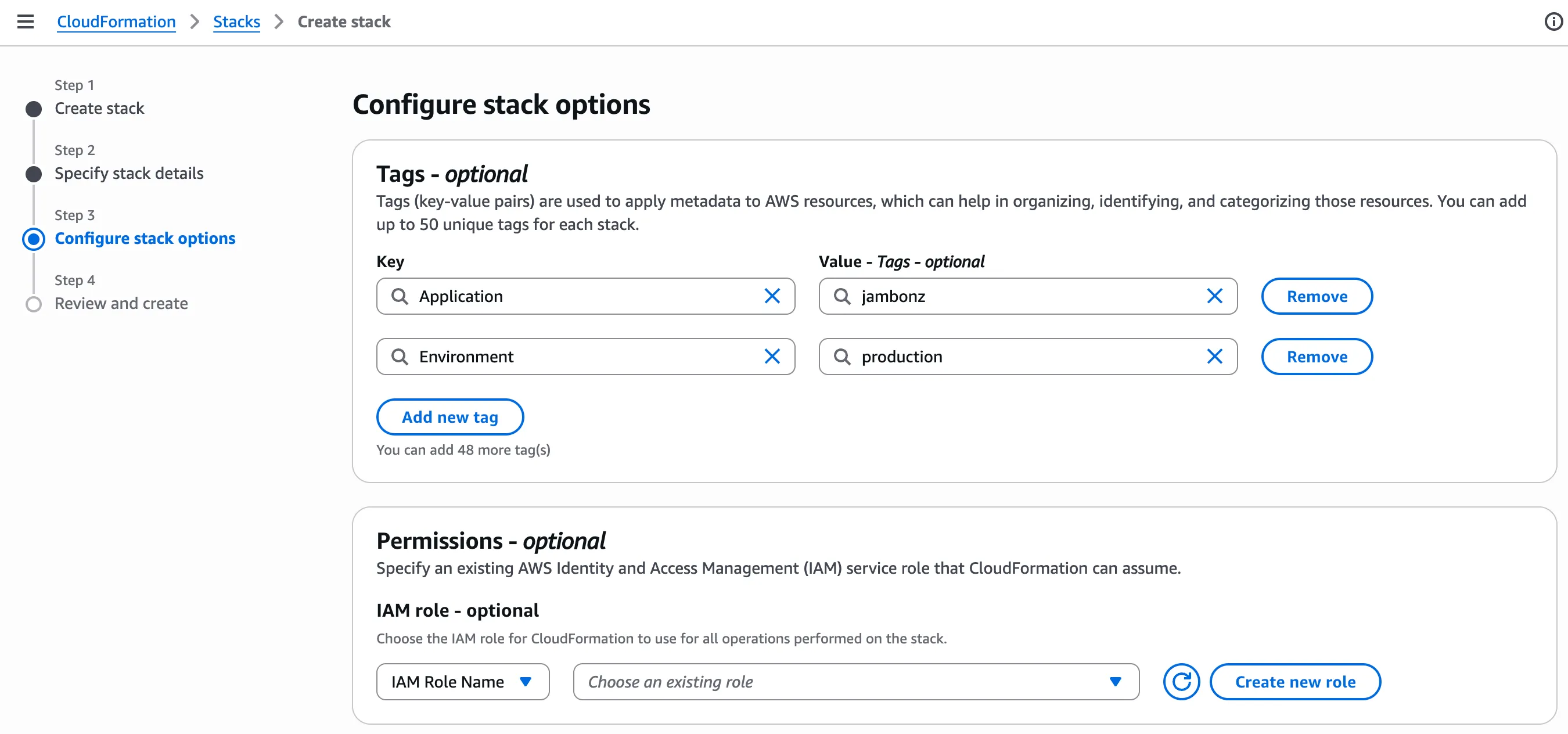Create a new IAM role
The image size is (1568, 734).
1294,682
